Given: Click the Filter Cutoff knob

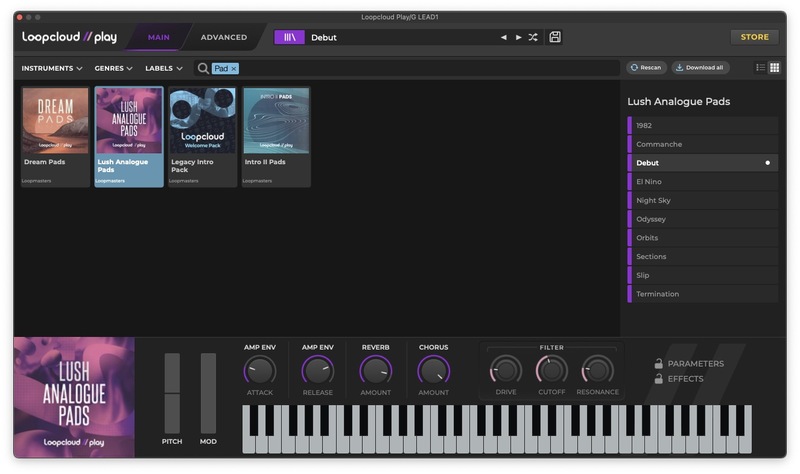Looking at the screenshot, I should tap(551, 370).
